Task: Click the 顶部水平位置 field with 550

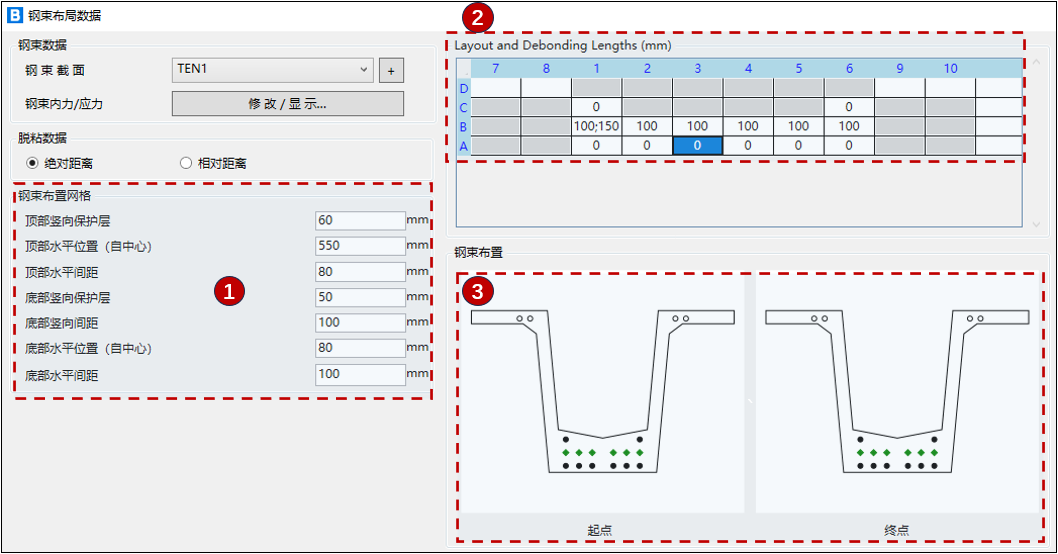Action: coord(359,246)
